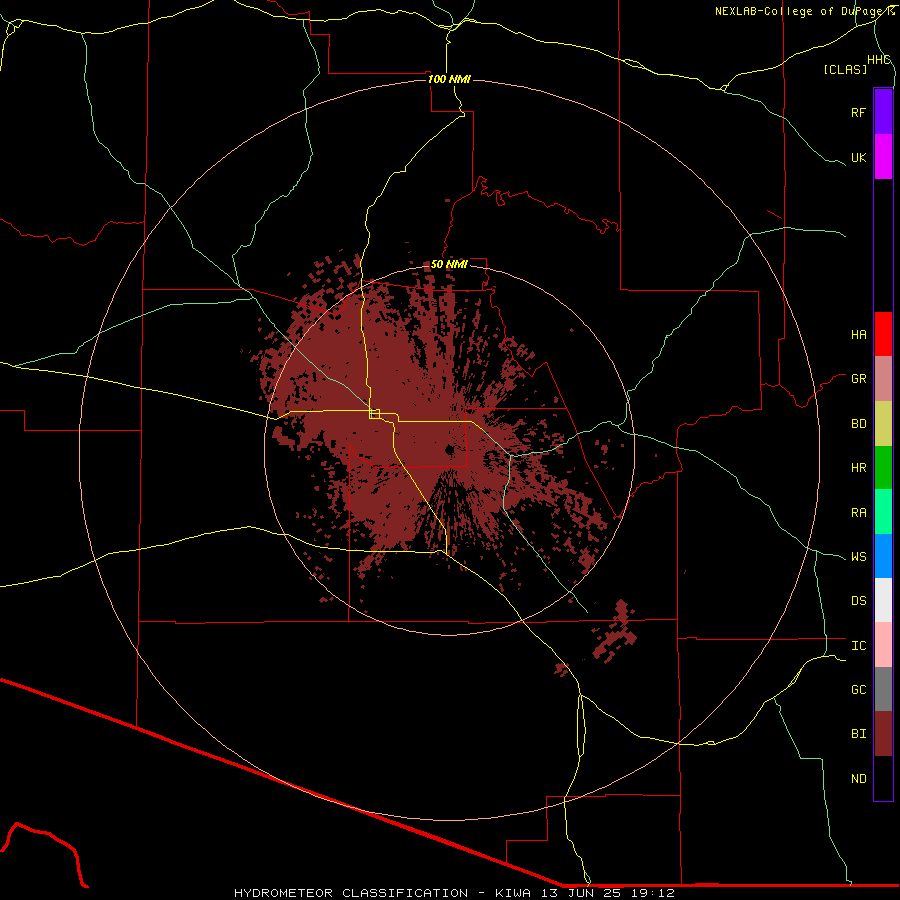Click the ND legend label
This screenshot has height=900, width=900.
[x=858, y=779]
